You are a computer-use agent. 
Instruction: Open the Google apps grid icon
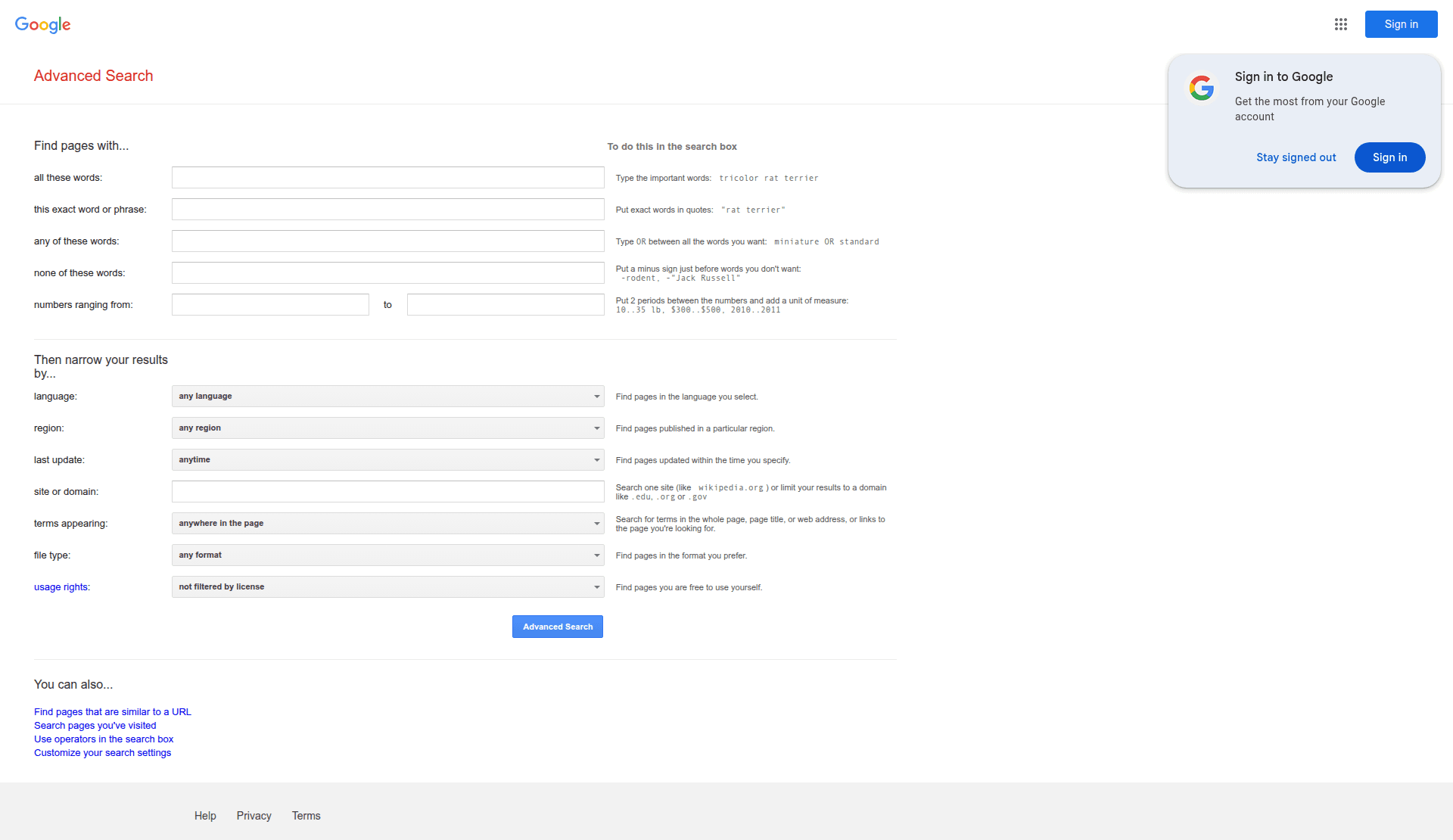click(x=1340, y=24)
